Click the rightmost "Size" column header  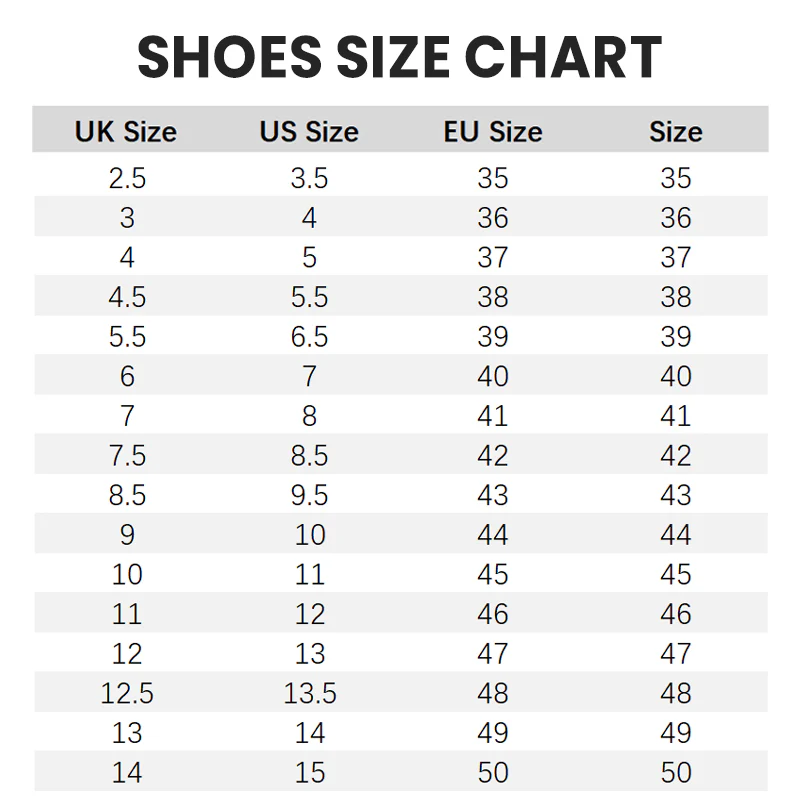pyautogui.click(x=676, y=132)
